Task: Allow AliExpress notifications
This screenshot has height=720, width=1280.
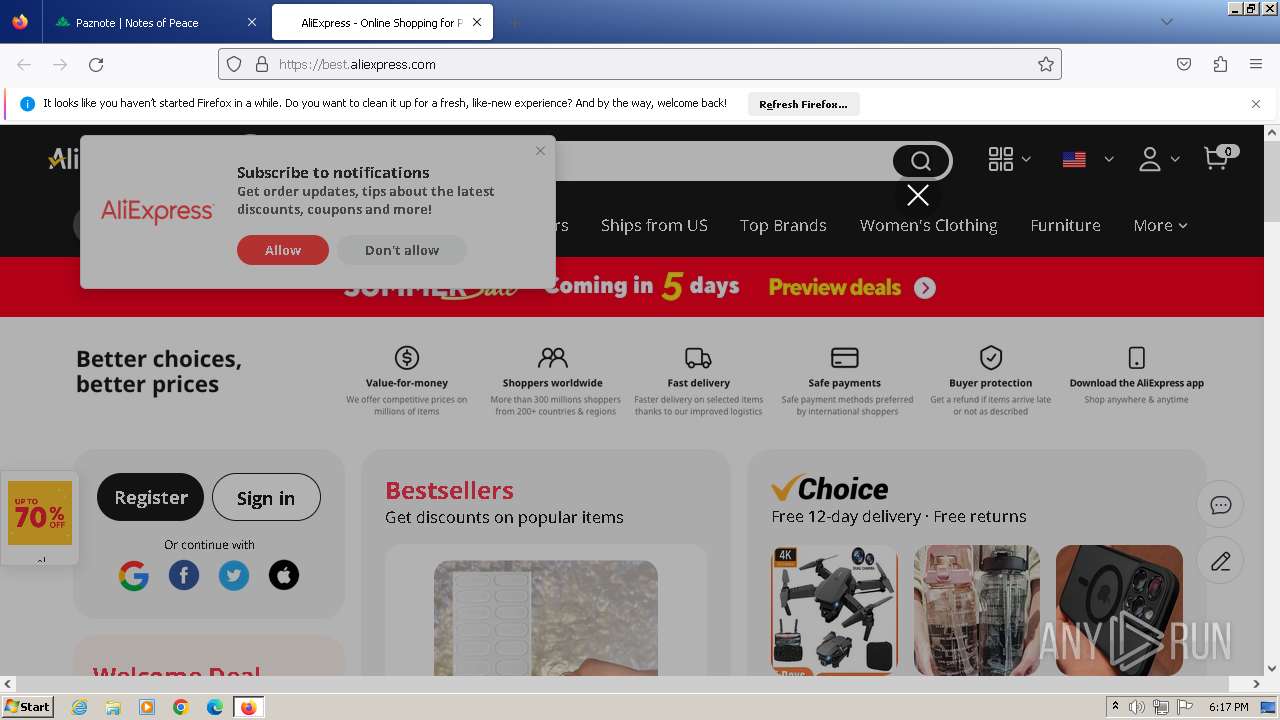Action: [283, 250]
